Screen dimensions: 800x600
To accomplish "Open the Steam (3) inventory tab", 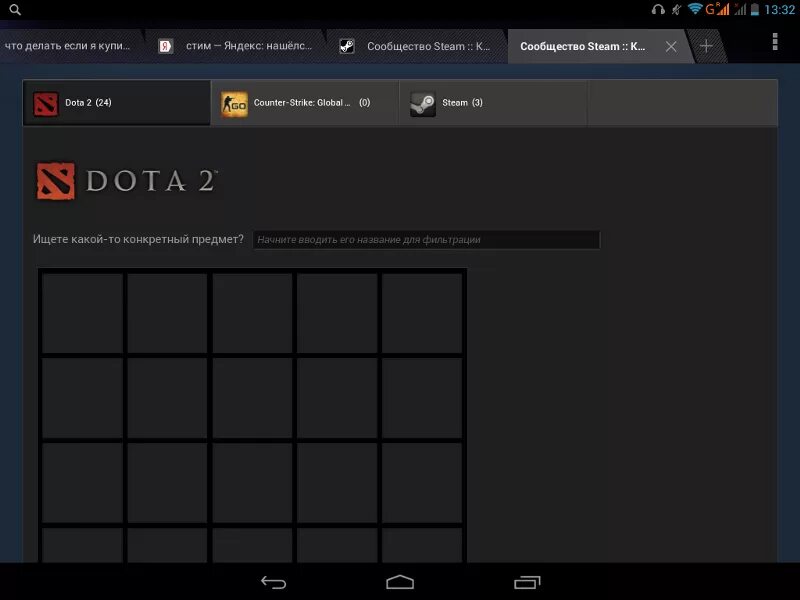I will point(493,103).
